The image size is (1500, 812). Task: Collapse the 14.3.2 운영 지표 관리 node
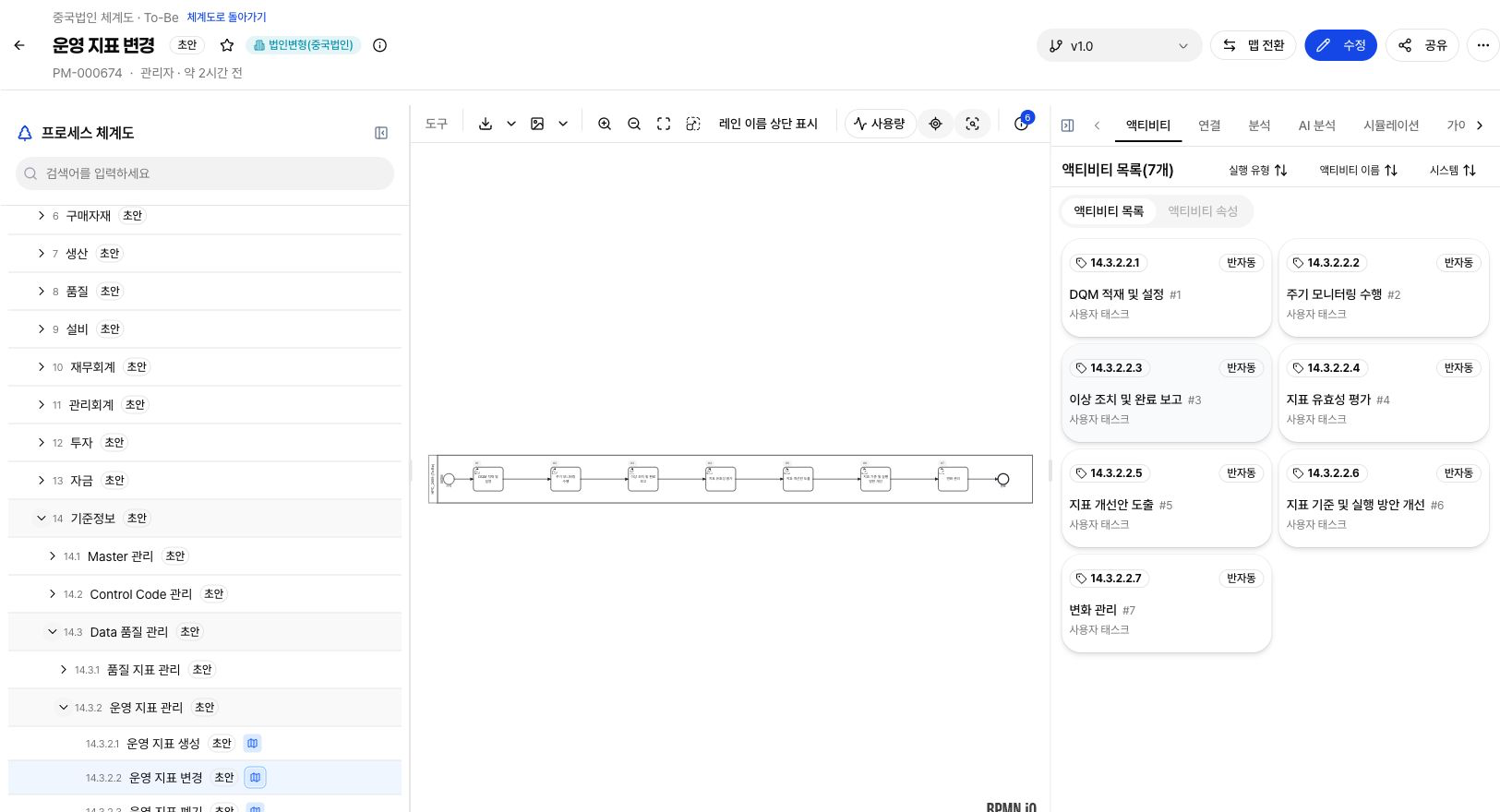(x=63, y=708)
